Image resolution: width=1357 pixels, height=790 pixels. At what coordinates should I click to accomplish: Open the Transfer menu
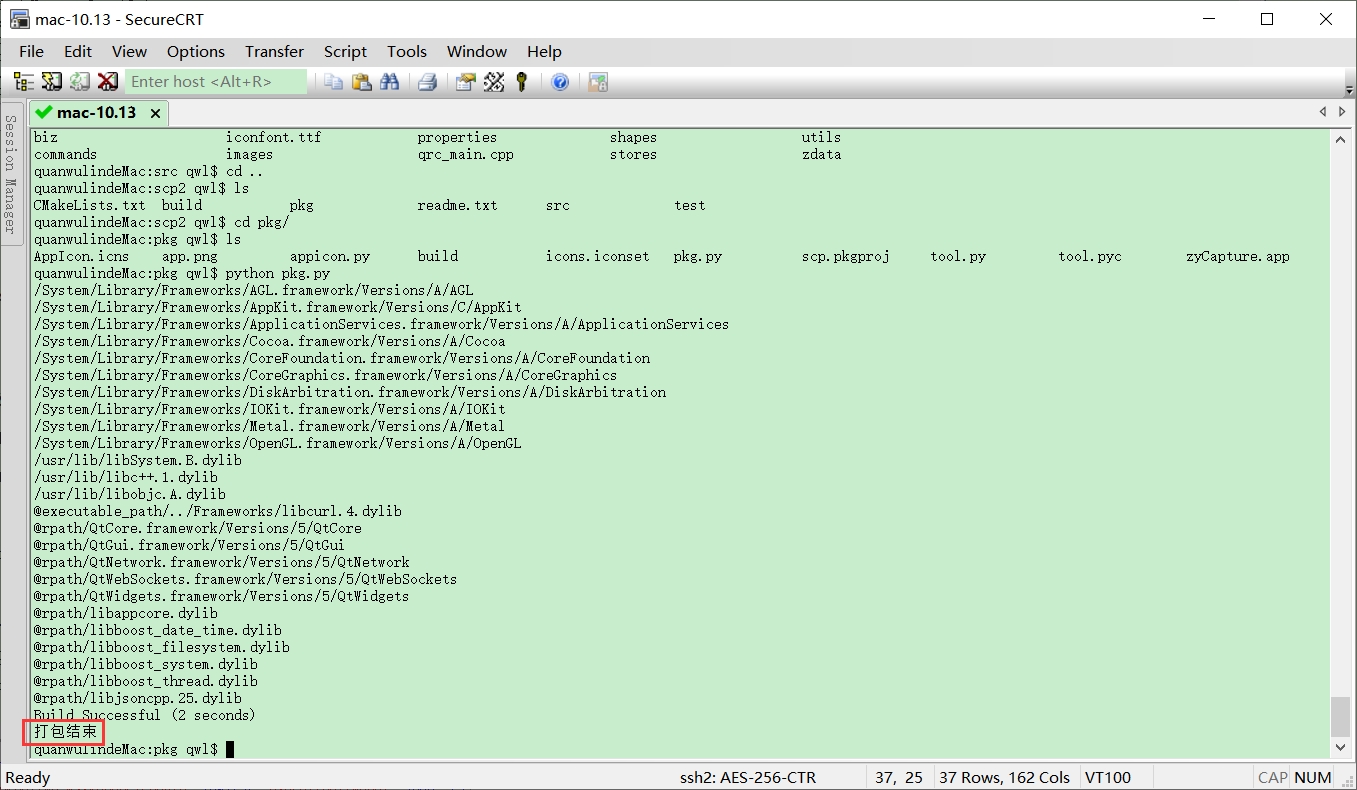pos(274,52)
